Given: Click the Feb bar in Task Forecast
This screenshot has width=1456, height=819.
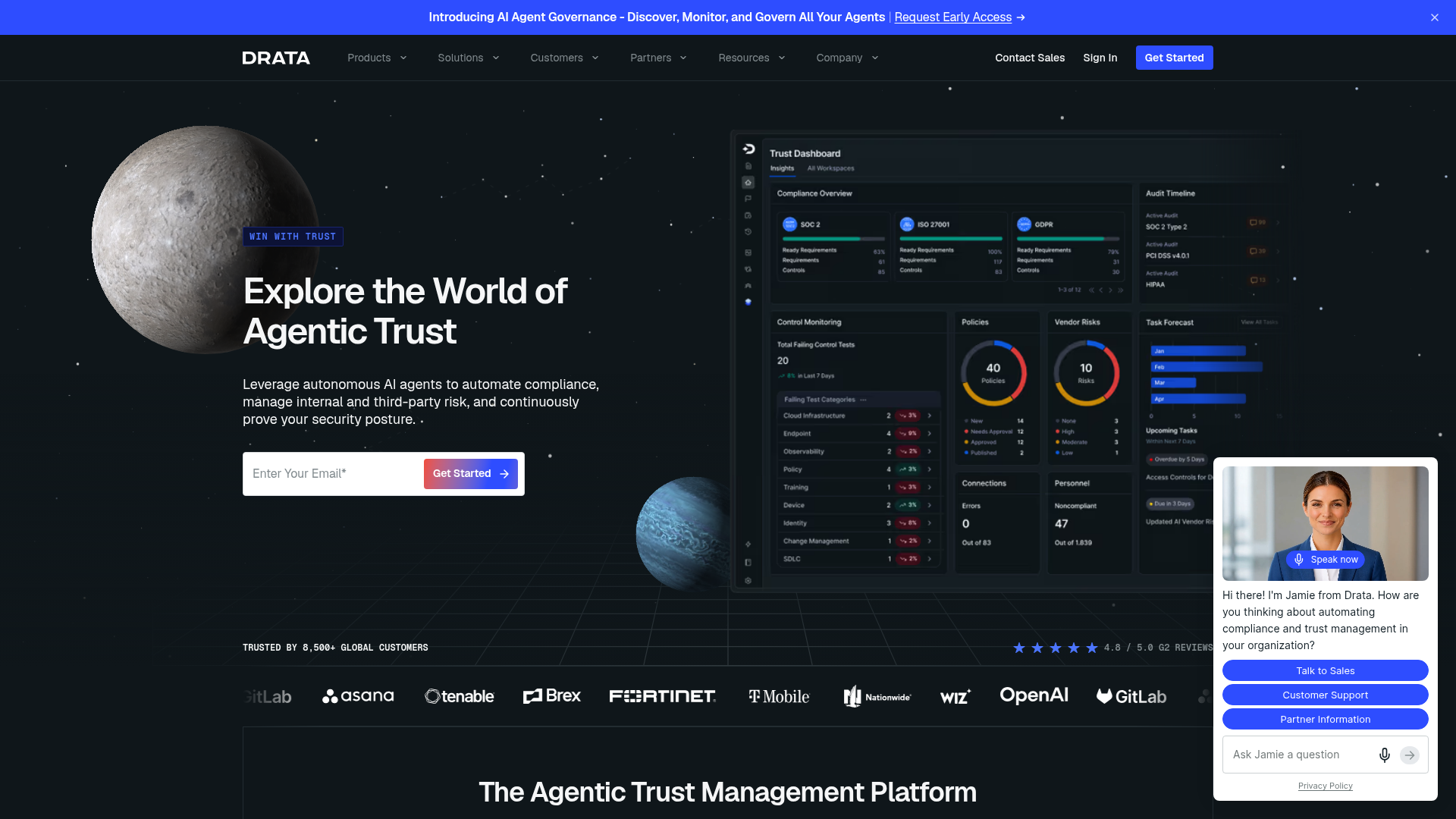Looking at the screenshot, I should click(1207, 367).
